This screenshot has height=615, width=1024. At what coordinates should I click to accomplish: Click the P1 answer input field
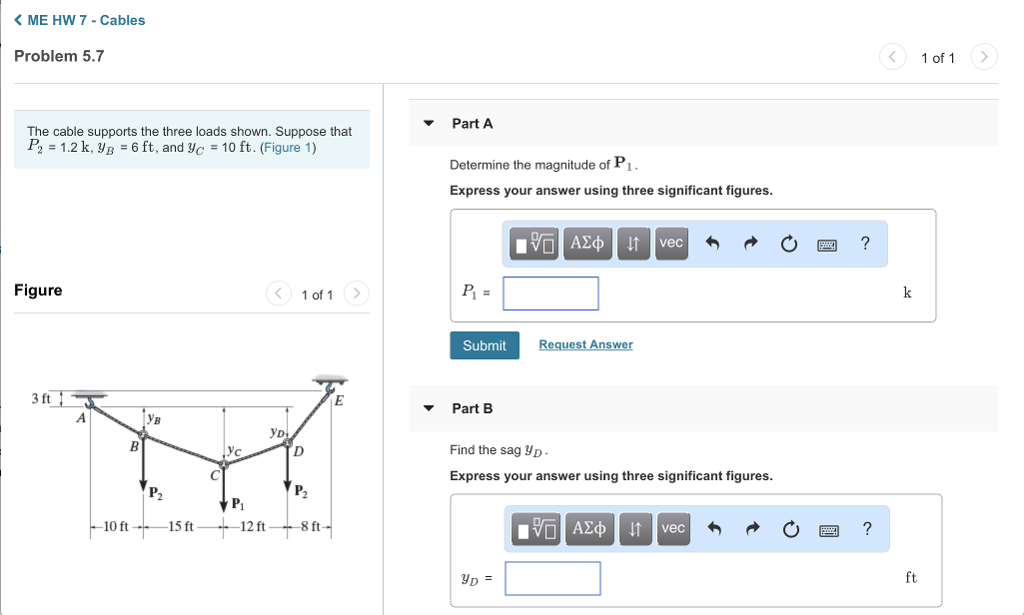pos(551,293)
